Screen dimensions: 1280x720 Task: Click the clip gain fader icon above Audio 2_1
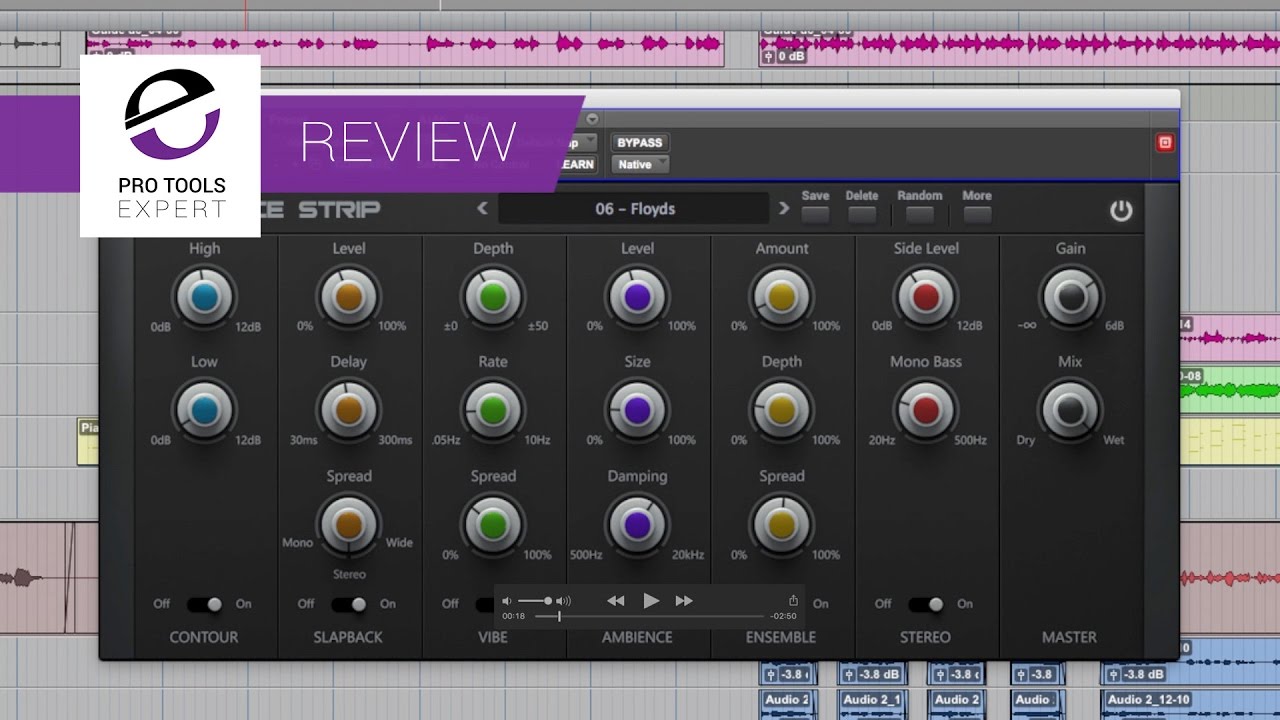tap(847, 674)
